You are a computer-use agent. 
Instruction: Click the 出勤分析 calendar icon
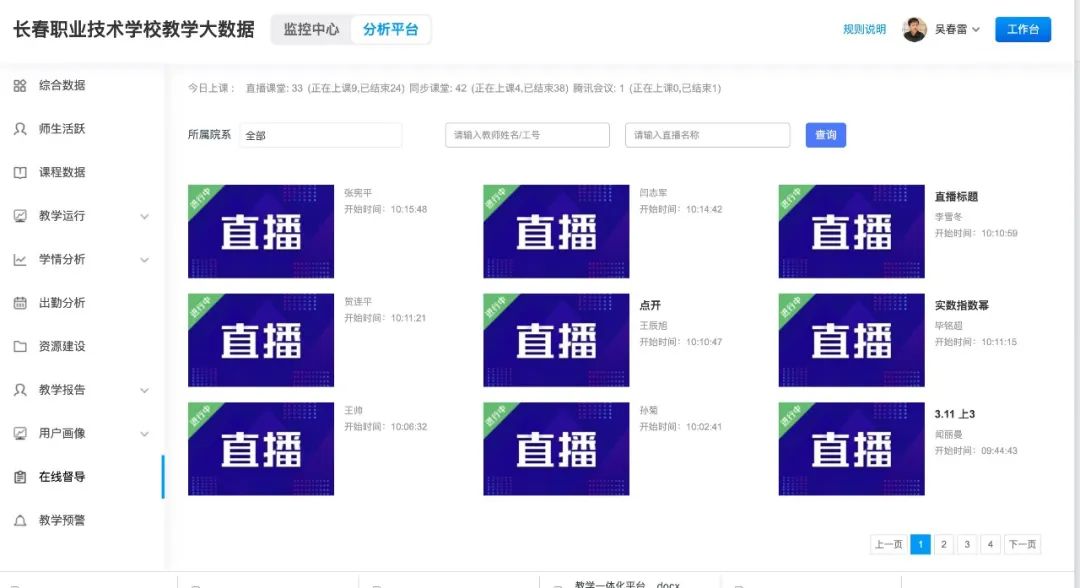pyautogui.click(x=20, y=303)
